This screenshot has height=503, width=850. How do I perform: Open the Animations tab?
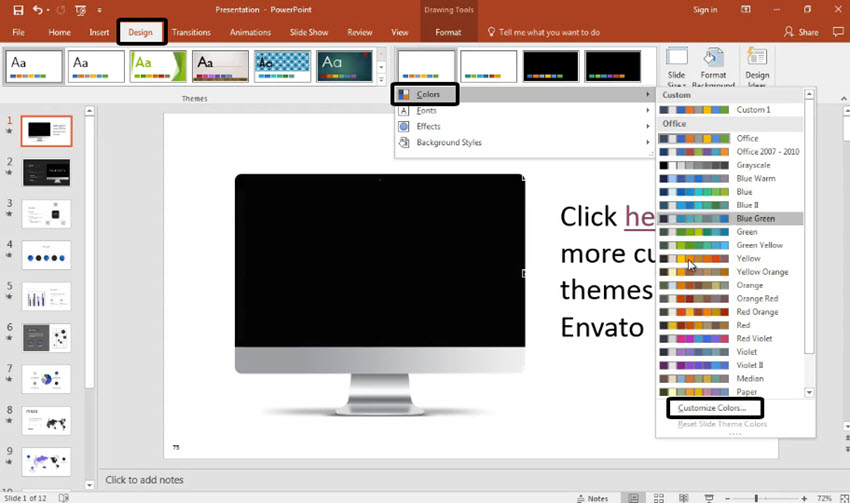coord(250,32)
